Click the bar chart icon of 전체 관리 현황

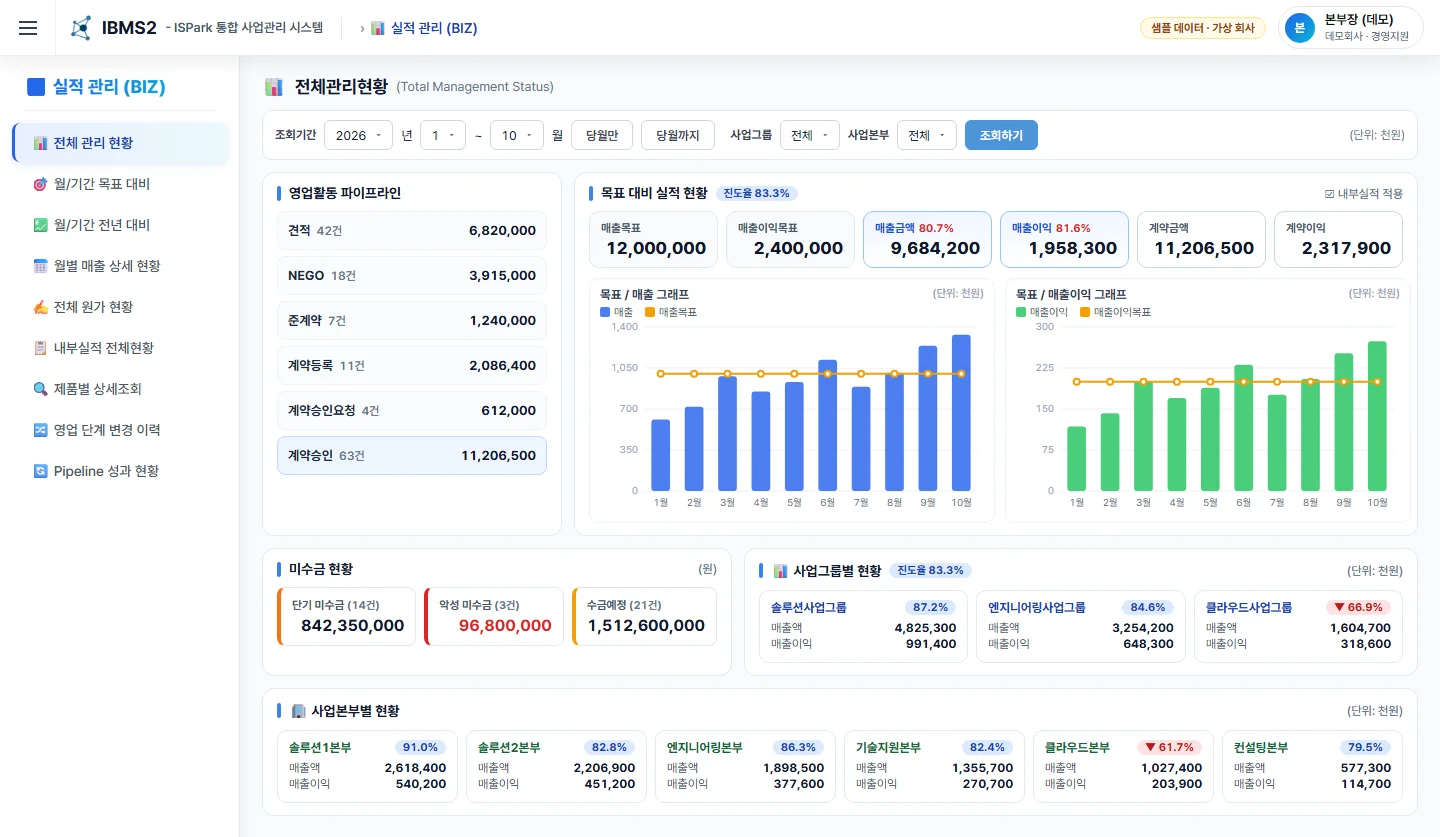40,143
